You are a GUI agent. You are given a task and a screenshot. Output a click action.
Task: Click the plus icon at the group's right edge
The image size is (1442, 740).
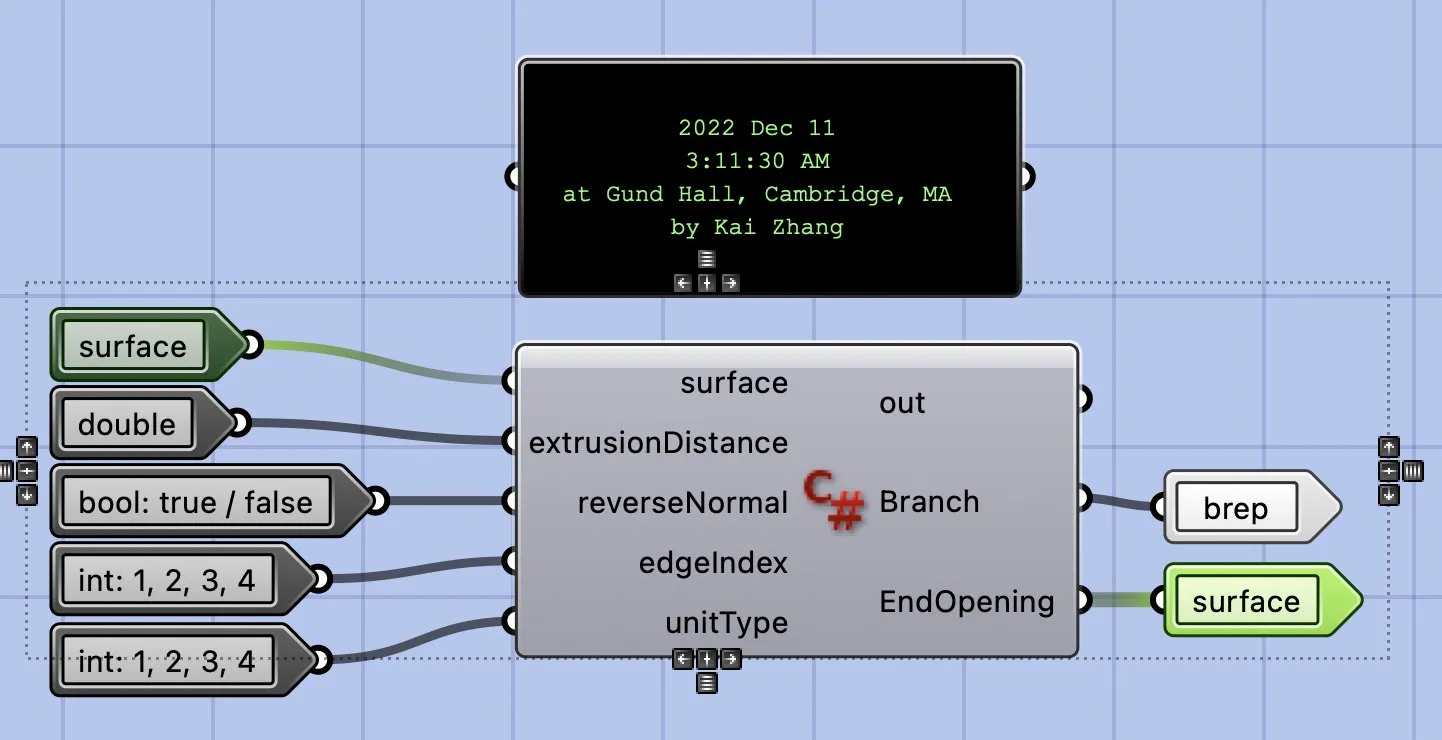pyautogui.click(x=1388, y=470)
